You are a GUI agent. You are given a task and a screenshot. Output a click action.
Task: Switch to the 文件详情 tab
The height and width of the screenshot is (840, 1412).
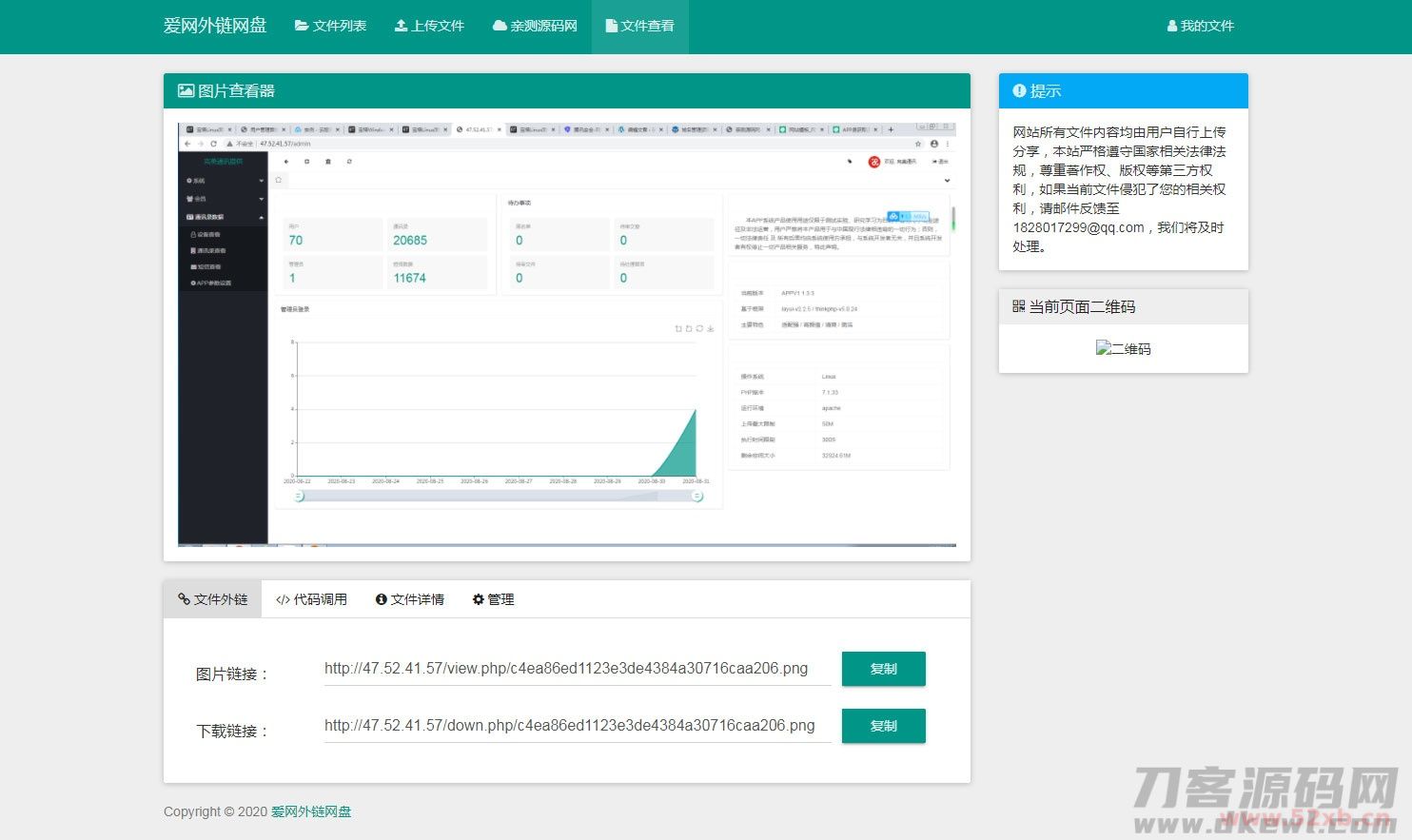[409, 599]
